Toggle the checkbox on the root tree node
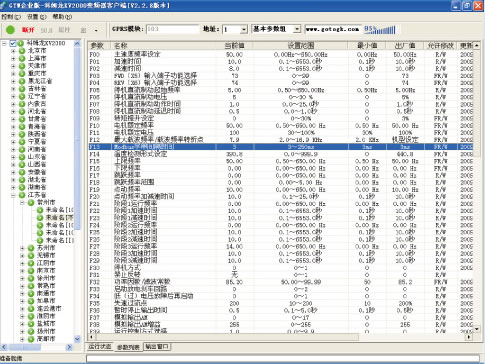Viewport: 485px width, 364px height. point(13,43)
